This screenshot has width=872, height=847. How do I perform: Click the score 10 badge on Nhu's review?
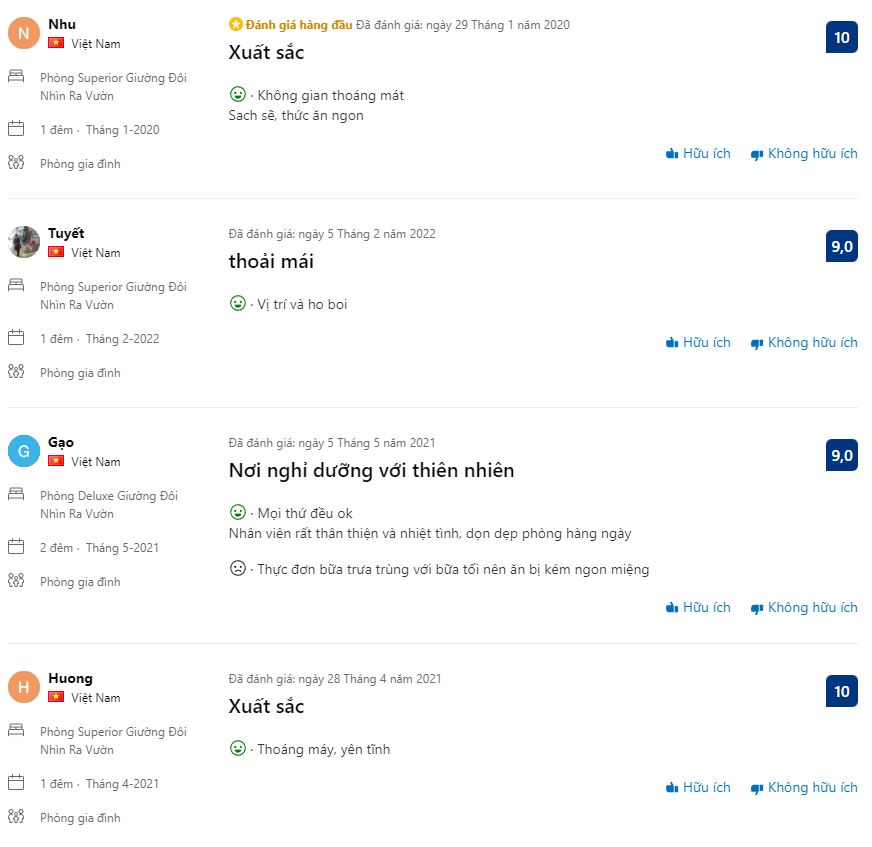[841, 38]
